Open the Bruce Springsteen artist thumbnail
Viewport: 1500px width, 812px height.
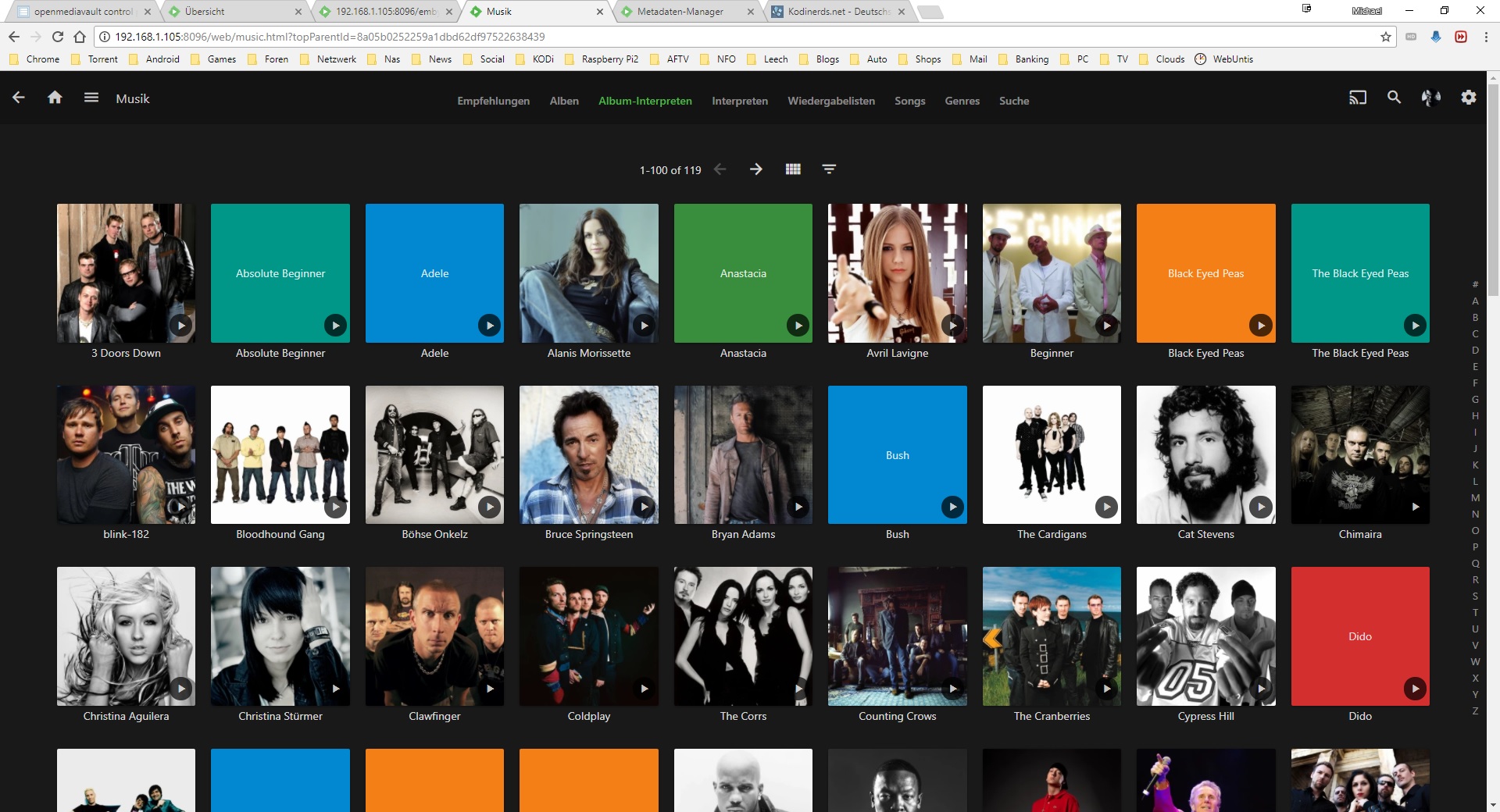589,454
